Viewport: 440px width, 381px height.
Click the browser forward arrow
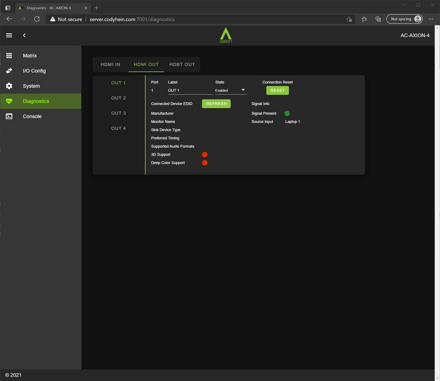pyautogui.click(x=23, y=19)
